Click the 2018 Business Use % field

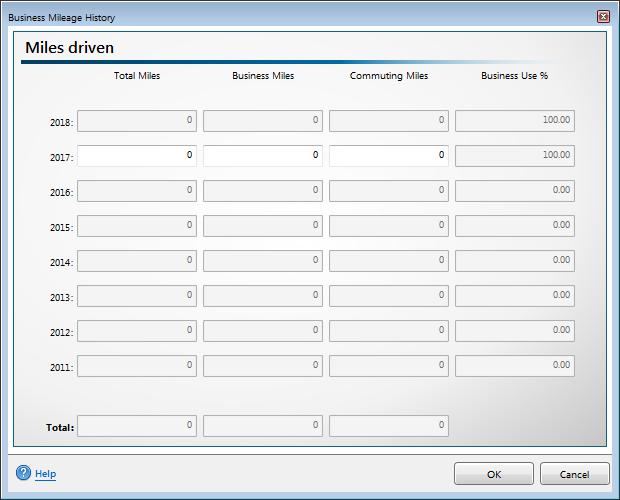pos(515,121)
